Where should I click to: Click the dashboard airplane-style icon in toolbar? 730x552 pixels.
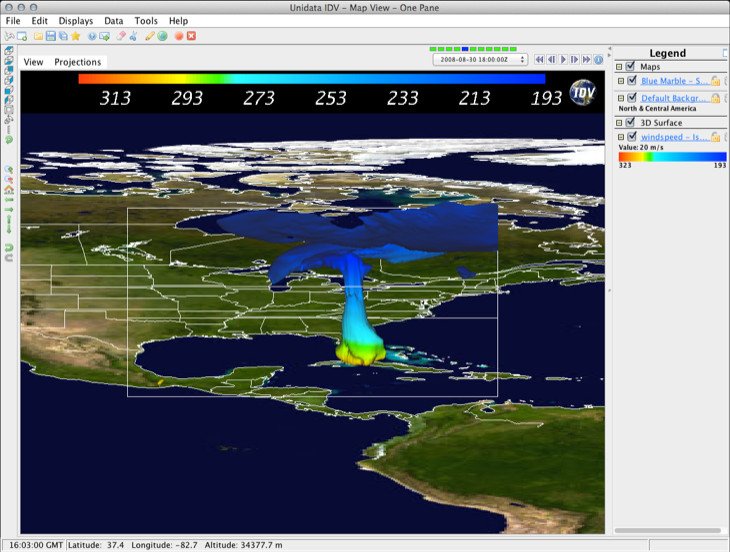9,36
